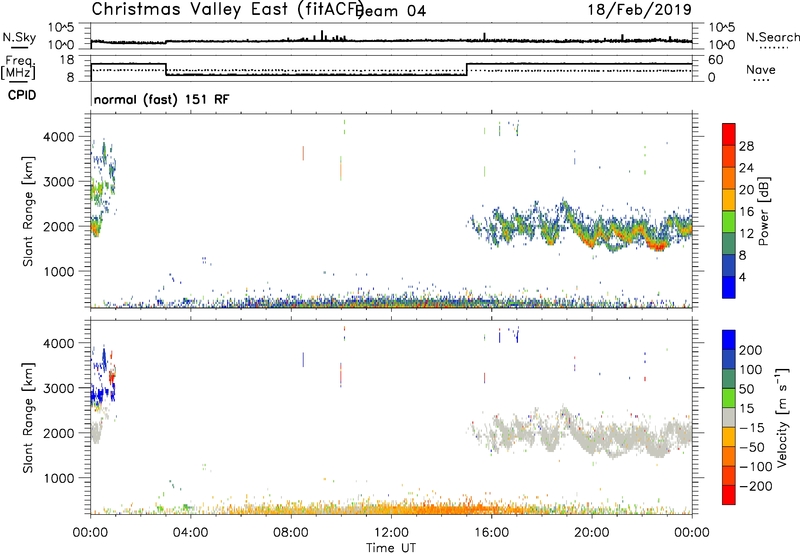Click the '18/Feb/2019' date label

click(x=640, y=9)
